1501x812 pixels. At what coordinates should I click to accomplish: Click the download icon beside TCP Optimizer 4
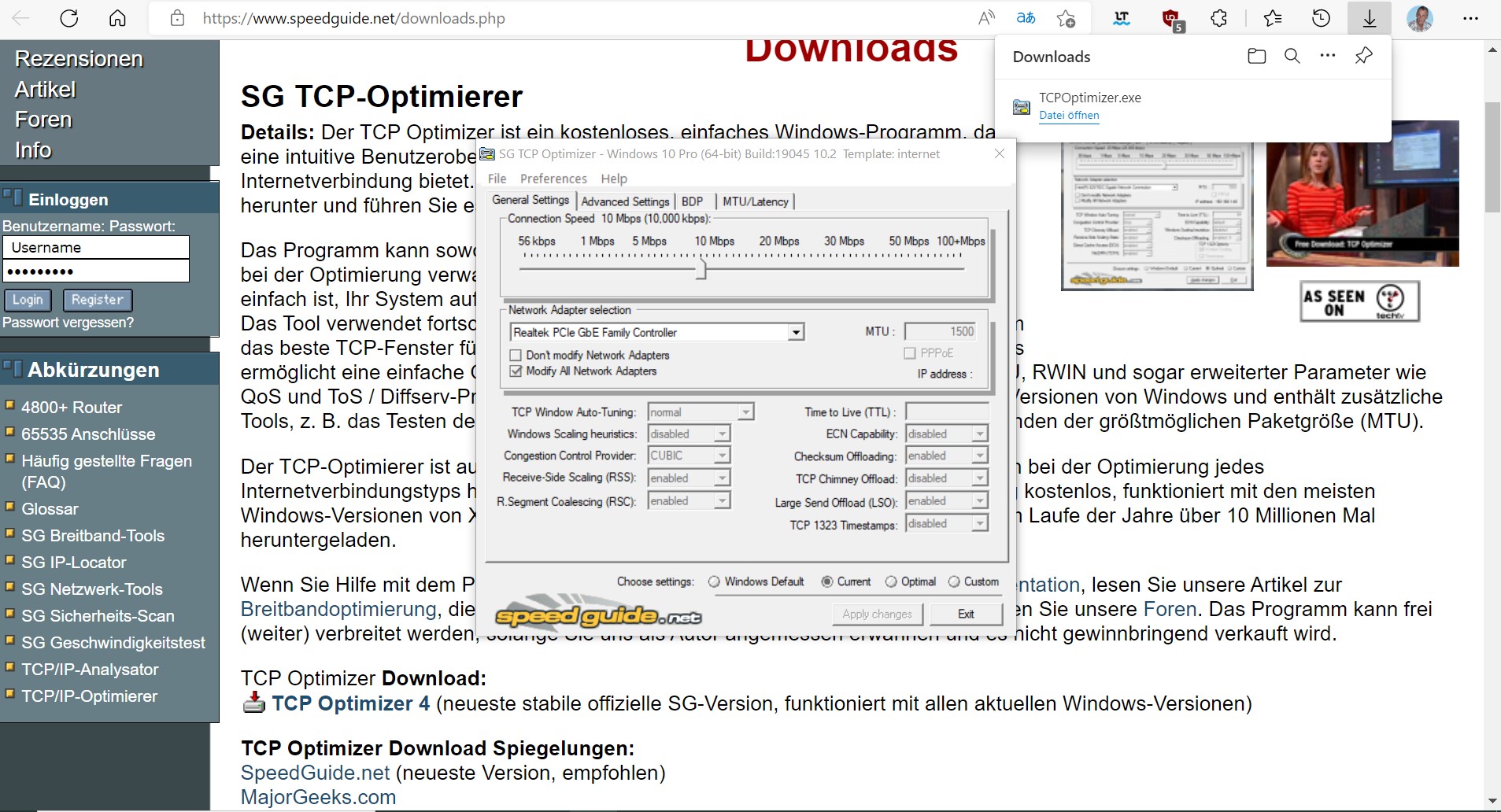254,702
